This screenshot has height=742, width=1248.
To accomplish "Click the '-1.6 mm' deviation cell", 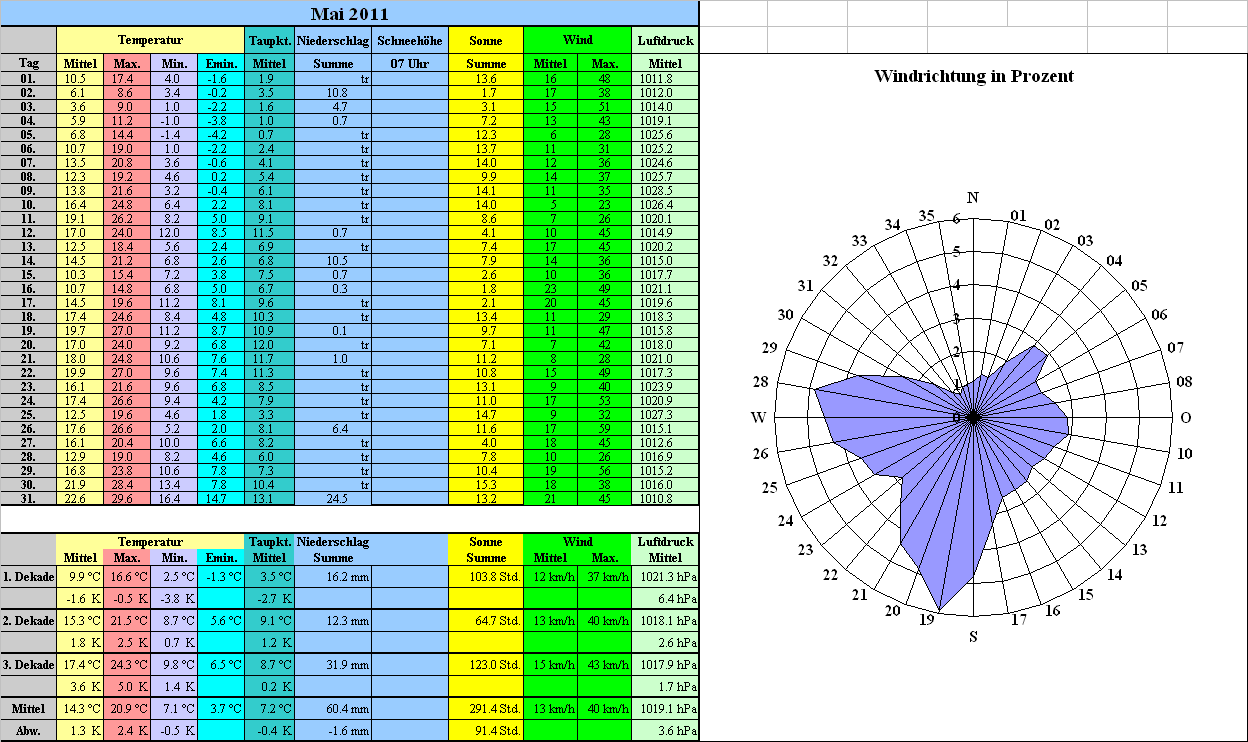I will pos(333,730).
